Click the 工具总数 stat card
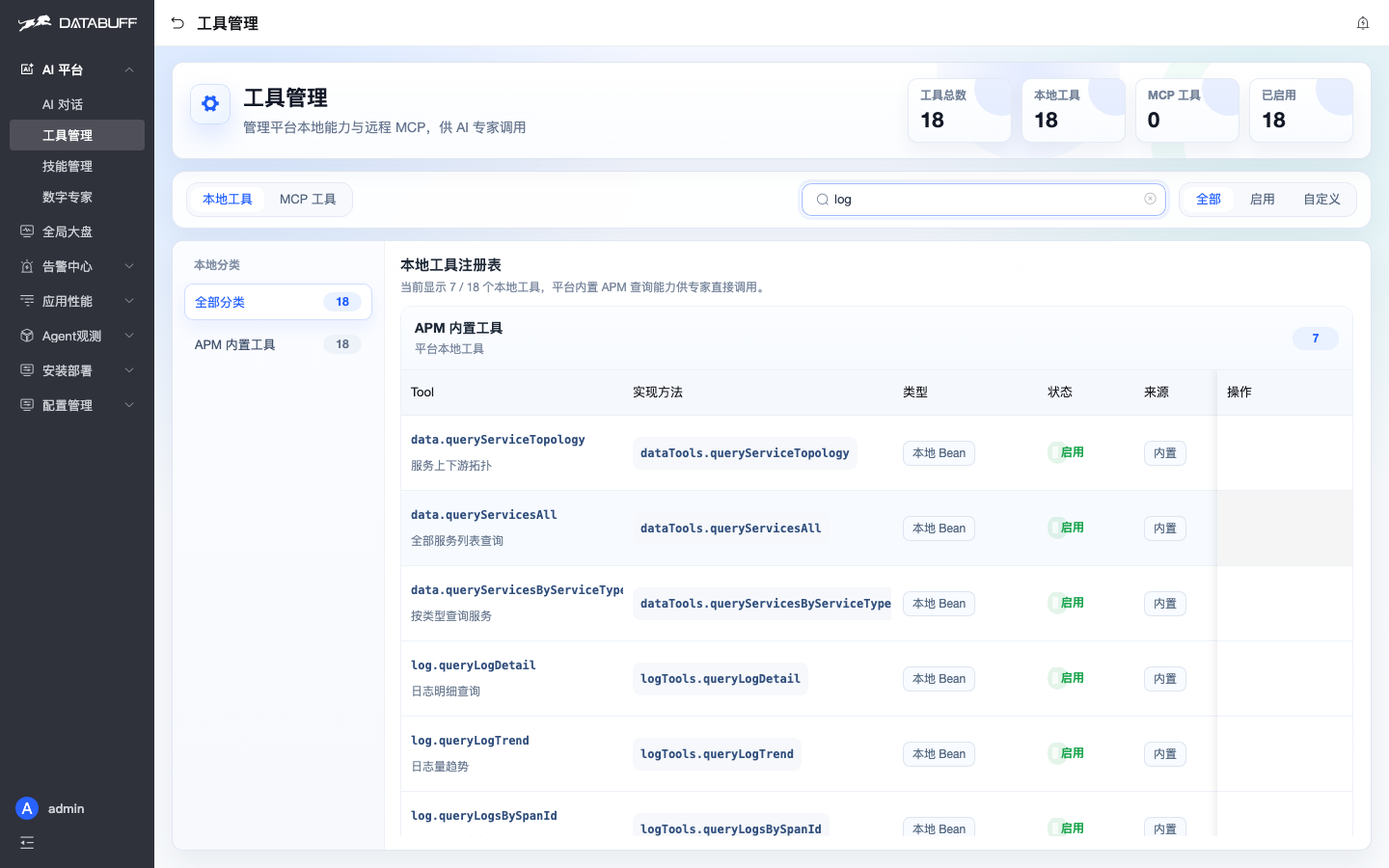Screen dimensions: 1389x868 pyautogui.click(x=960, y=110)
